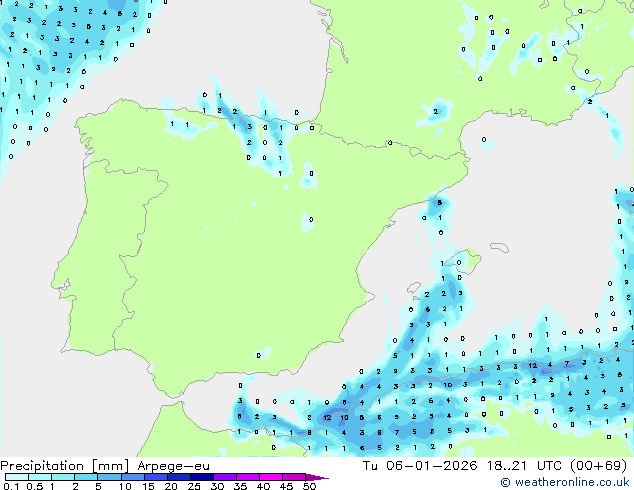Click the 'Precipitation [mm]' title text

65,466
